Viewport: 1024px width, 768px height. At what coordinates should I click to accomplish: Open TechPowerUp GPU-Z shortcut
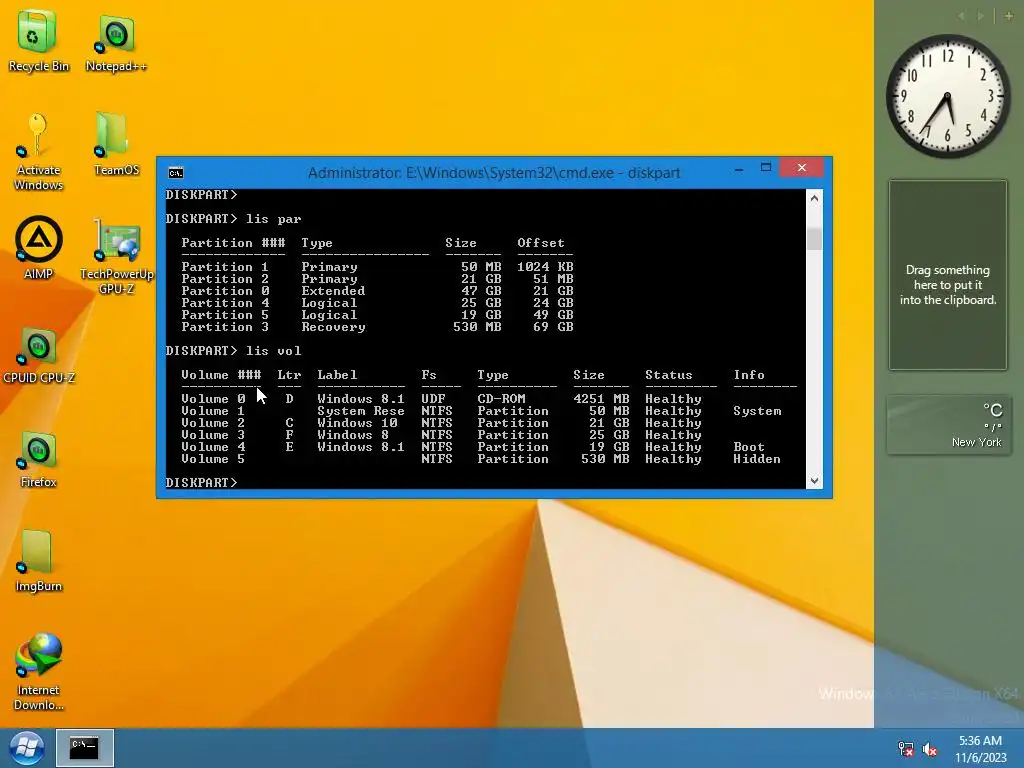[x=116, y=256]
